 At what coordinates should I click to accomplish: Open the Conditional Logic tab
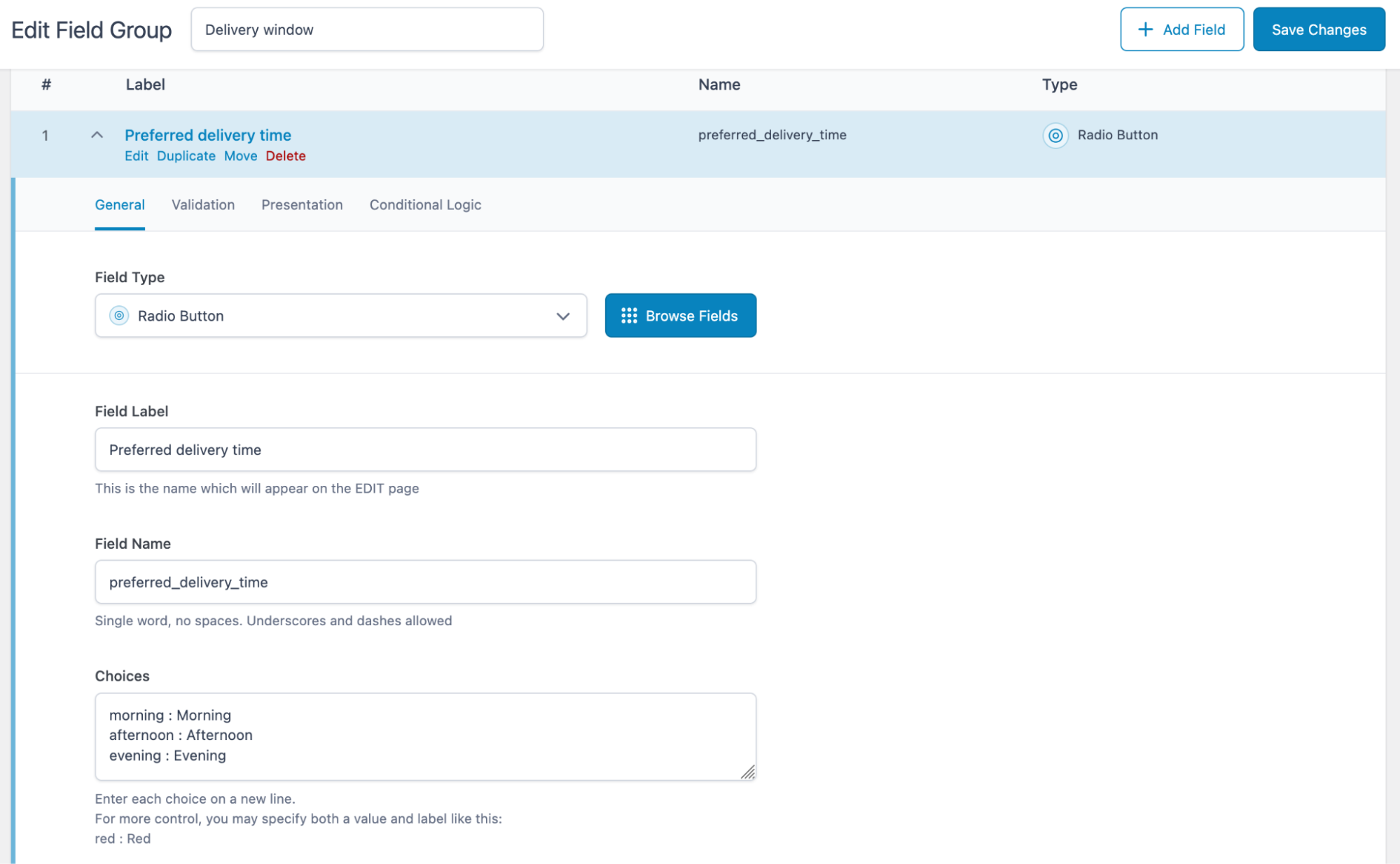click(425, 204)
